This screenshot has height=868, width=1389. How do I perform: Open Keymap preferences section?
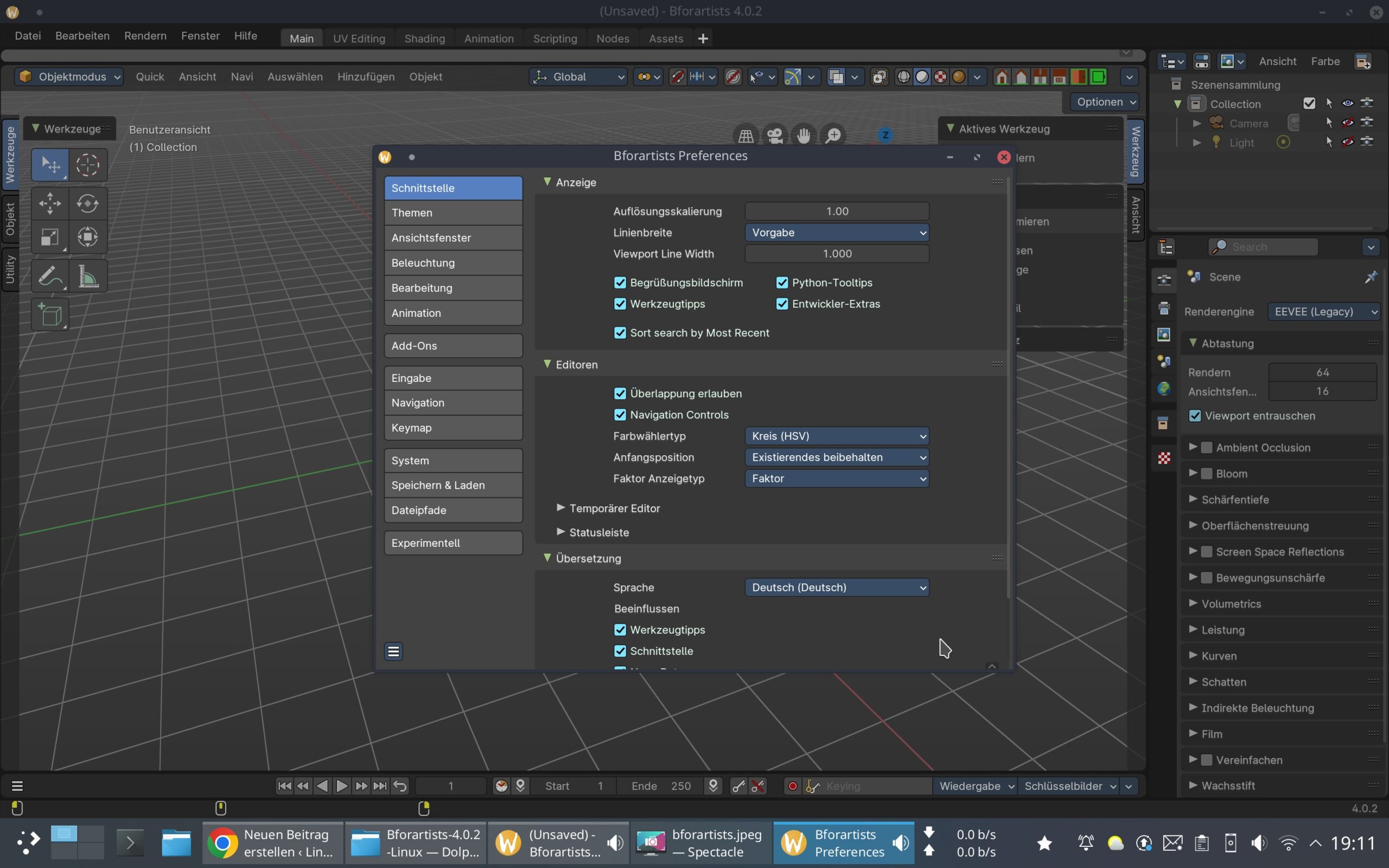click(453, 427)
